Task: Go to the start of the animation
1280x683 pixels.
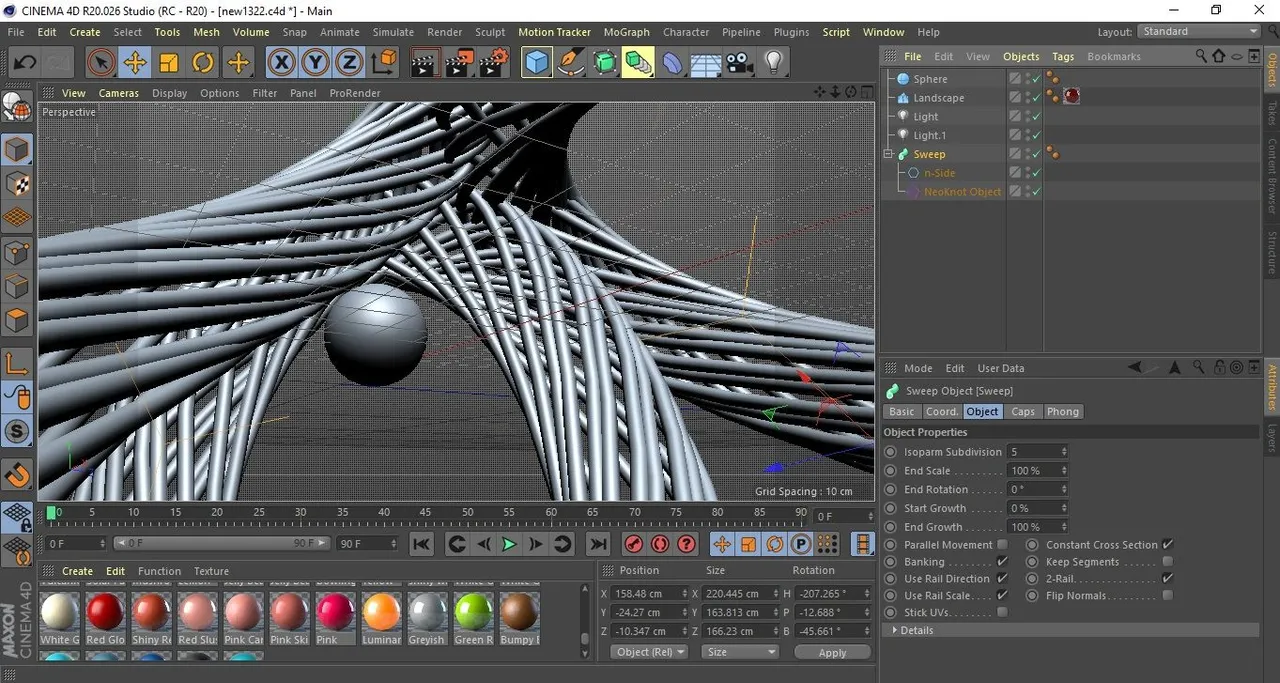Action: (421, 544)
